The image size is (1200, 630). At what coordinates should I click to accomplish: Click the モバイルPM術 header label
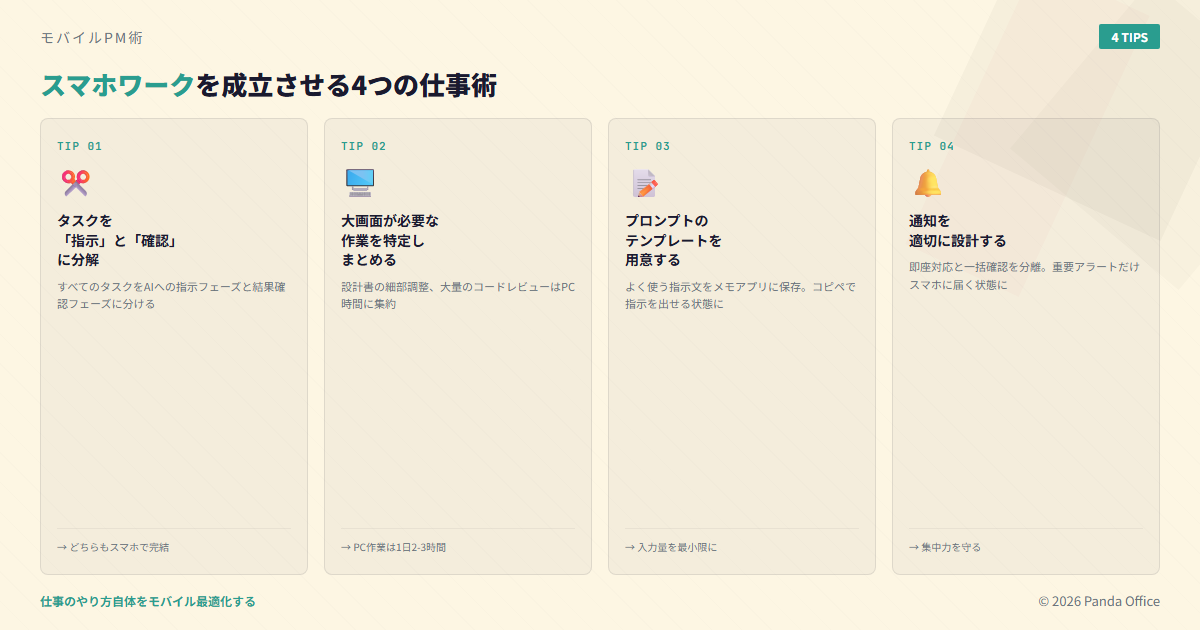(x=91, y=38)
